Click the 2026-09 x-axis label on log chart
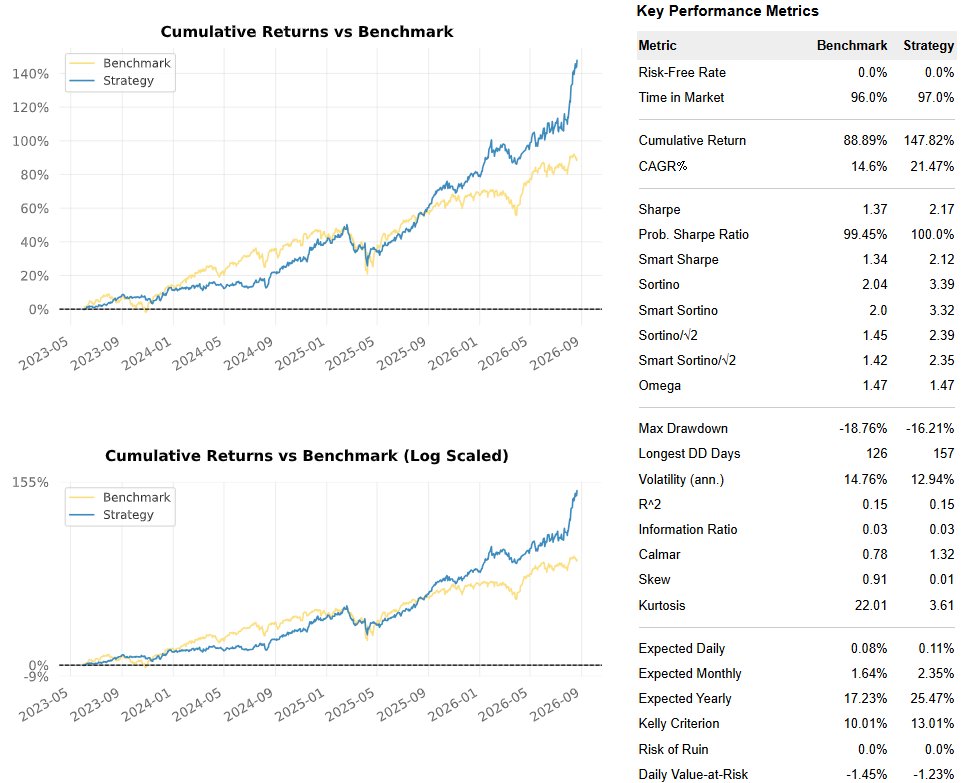This screenshot has height=783, width=967. click(x=554, y=704)
